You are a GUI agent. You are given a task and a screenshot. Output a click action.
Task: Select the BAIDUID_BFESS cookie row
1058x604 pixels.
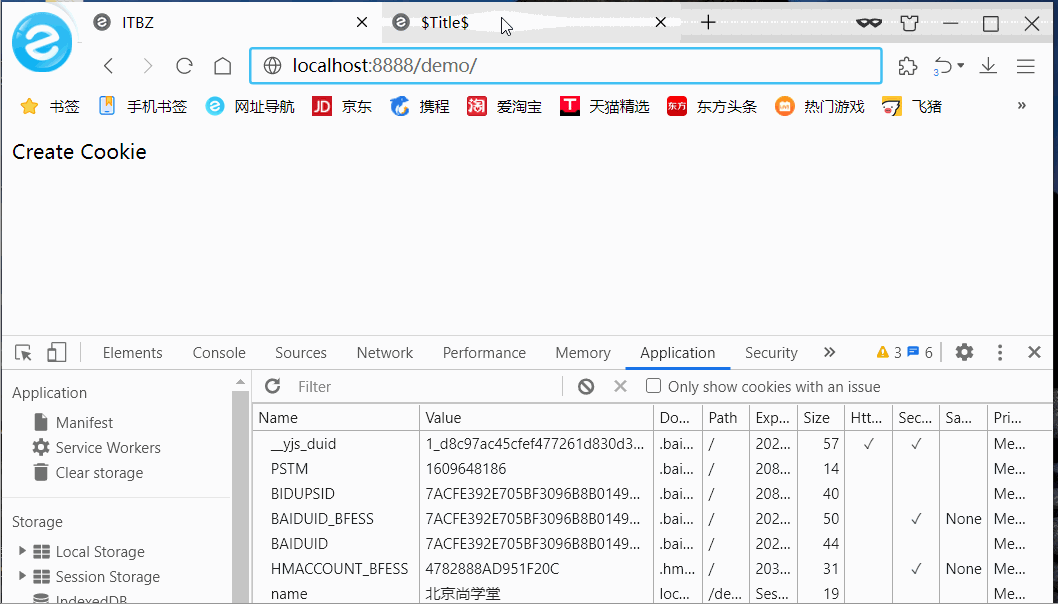point(652,519)
